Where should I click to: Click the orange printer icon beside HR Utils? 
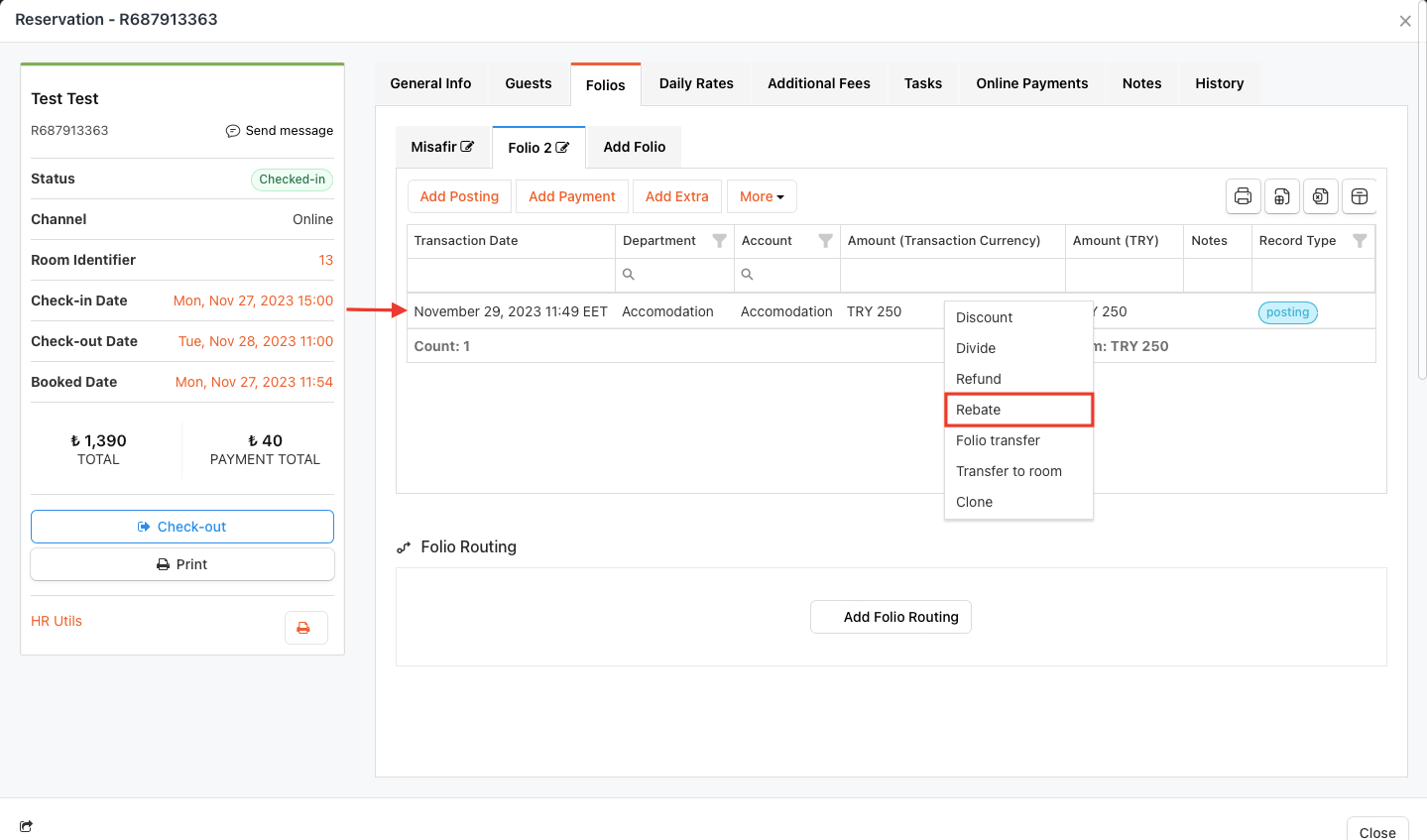point(304,628)
